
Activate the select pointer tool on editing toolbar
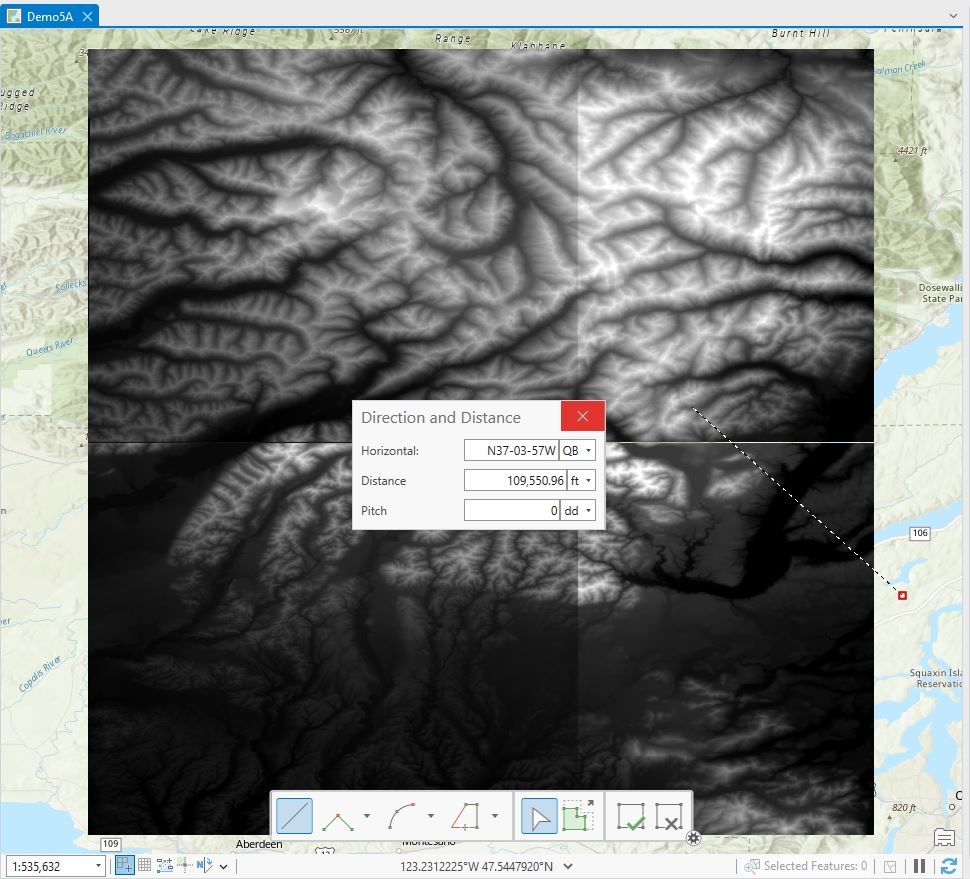[x=539, y=816]
